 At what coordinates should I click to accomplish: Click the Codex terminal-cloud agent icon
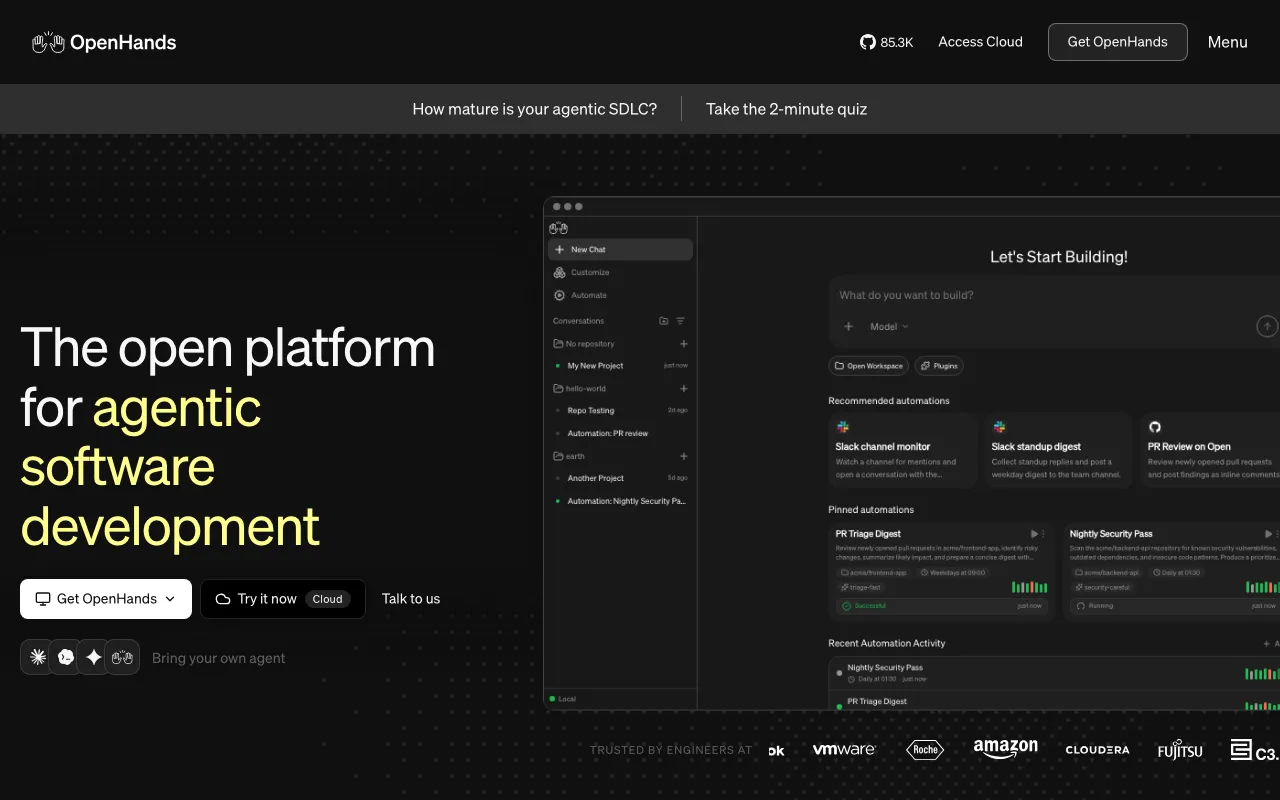[x=66, y=657]
